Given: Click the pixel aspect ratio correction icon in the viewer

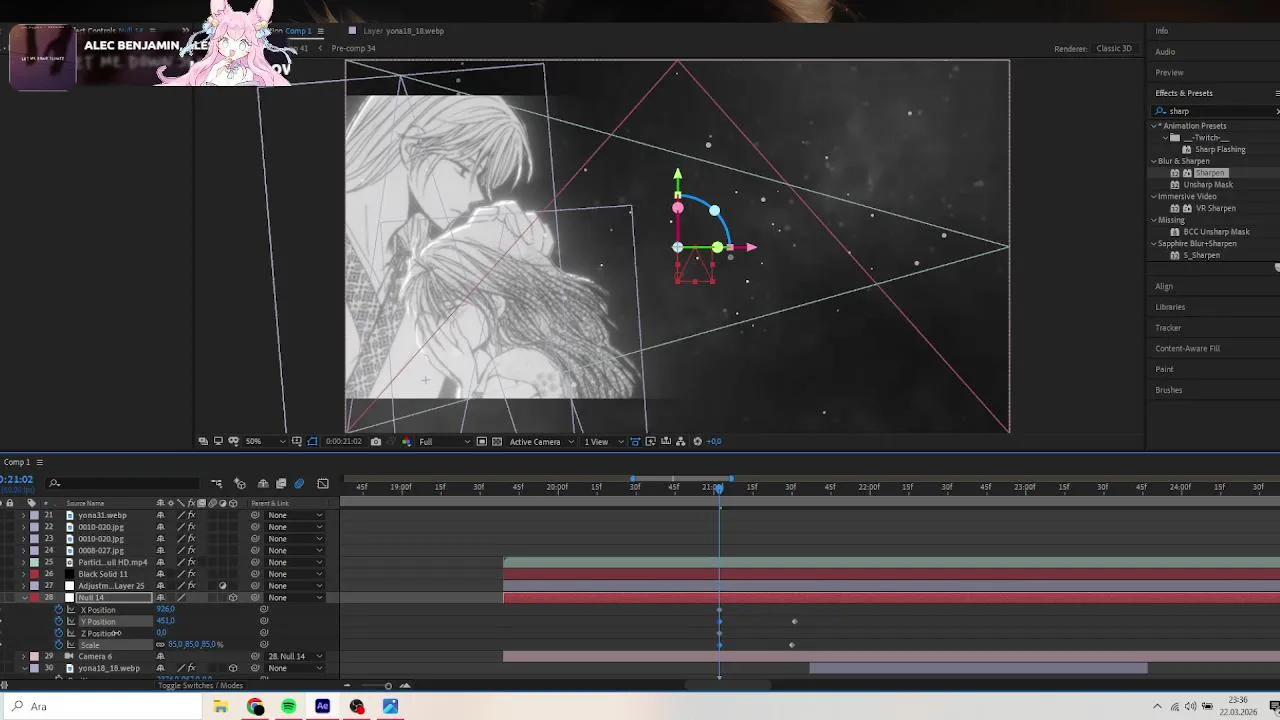Looking at the screenshot, I should (635, 441).
